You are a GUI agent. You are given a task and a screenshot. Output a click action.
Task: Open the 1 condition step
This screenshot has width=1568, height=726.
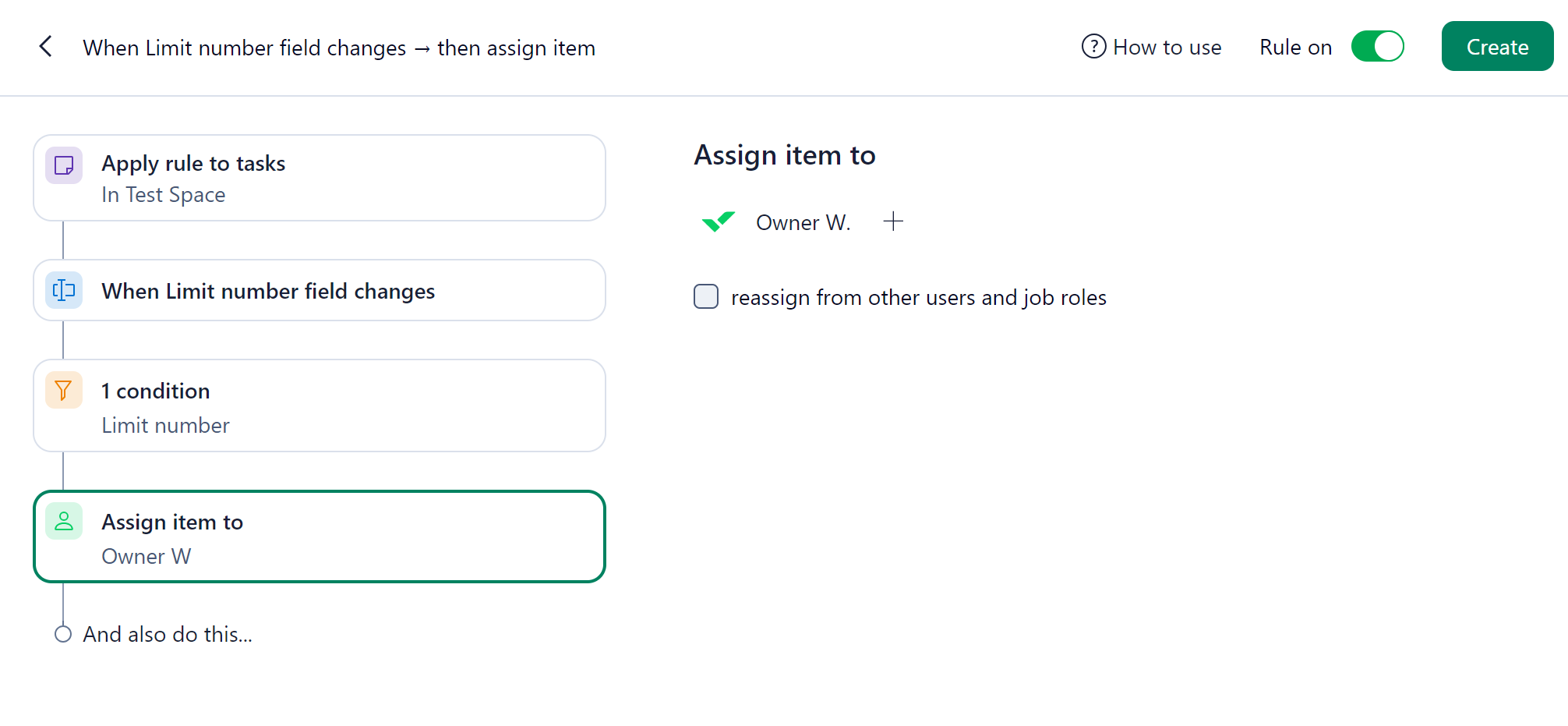[x=320, y=405]
